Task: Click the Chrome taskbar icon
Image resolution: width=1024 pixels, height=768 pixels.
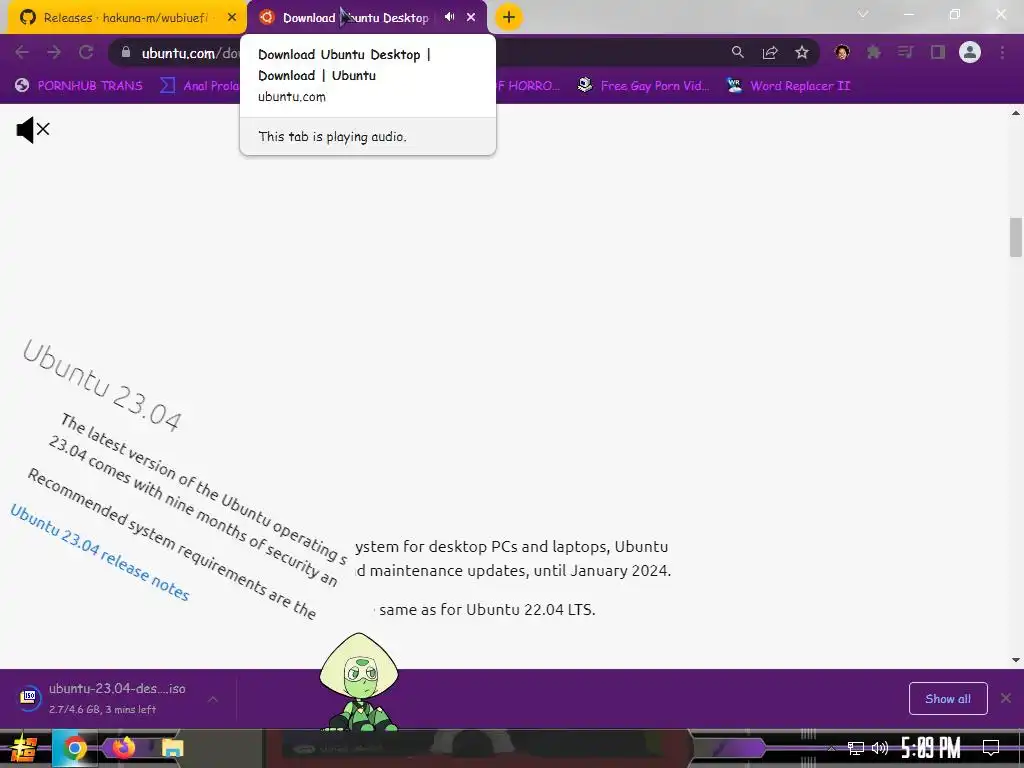Action: 75,748
